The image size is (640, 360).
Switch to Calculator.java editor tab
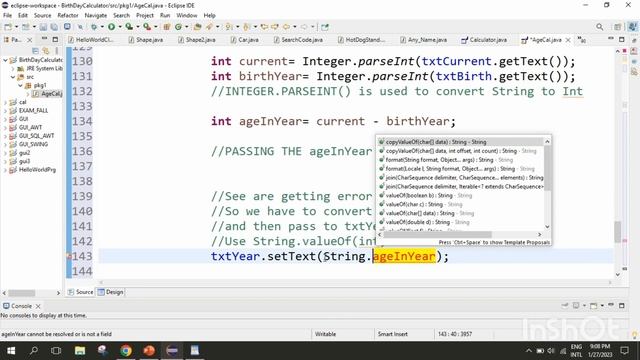click(484, 40)
